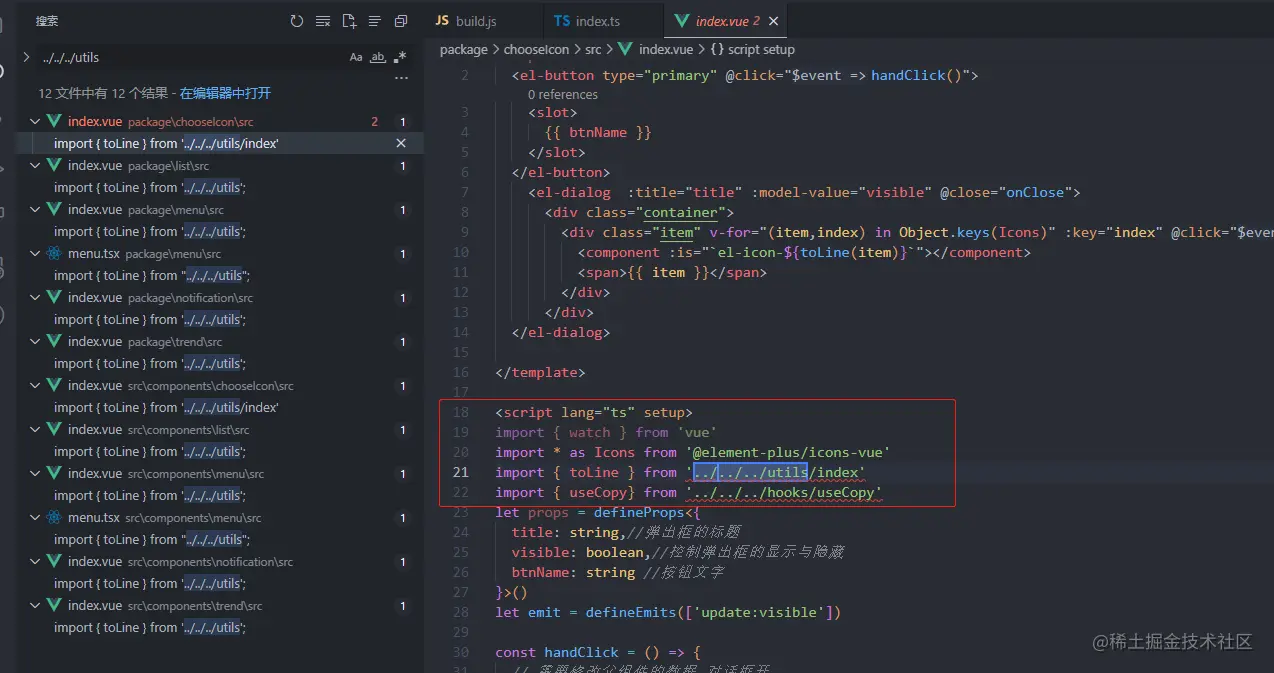Viewport: 1274px width, 673px height.
Task: Click the error count '2' badge
Action: [375, 122]
